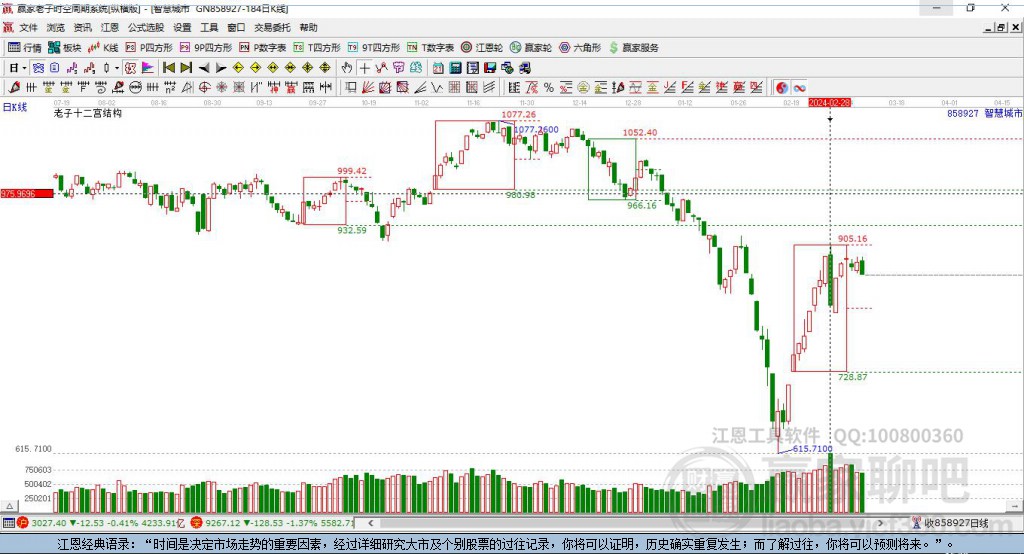The width and height of the screenshot is (1024, 554).
Task: Expand the candlestick style dropdown arrow
Action: 116,68
